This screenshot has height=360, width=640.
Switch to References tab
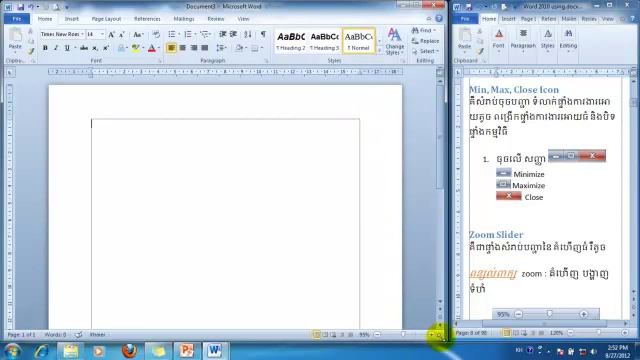(147, 19)
